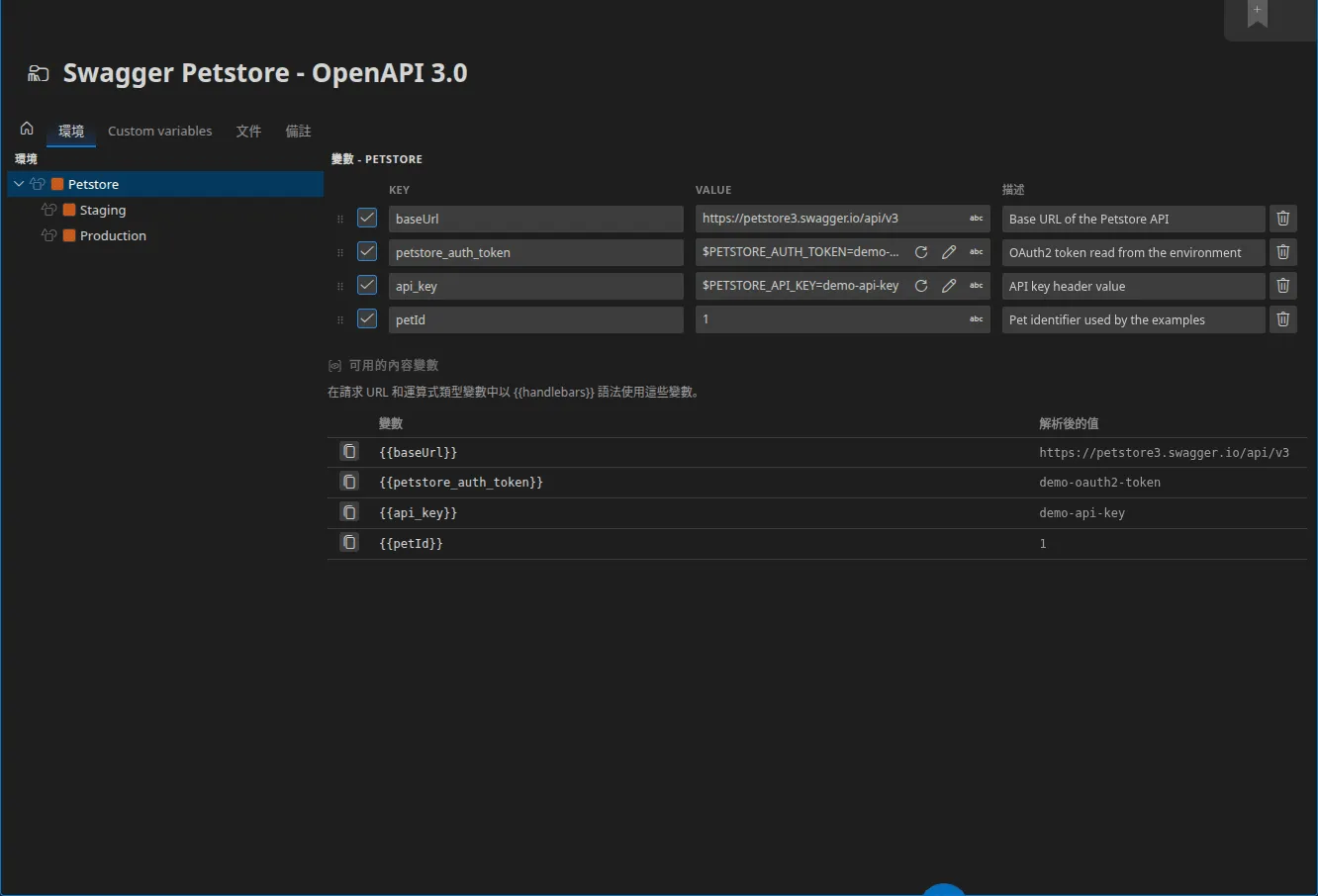Screen dimensions: 1318x896
Task: Collapse the Petstore environment tree node
Action: 19,184
